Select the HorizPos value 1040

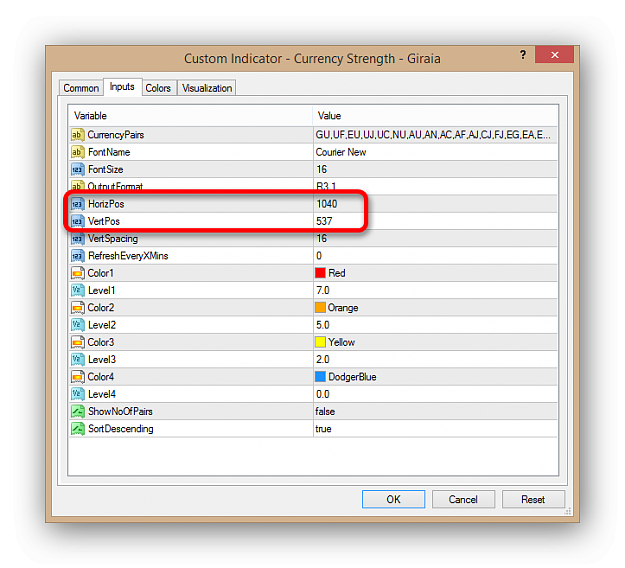(x=327, y=204)
